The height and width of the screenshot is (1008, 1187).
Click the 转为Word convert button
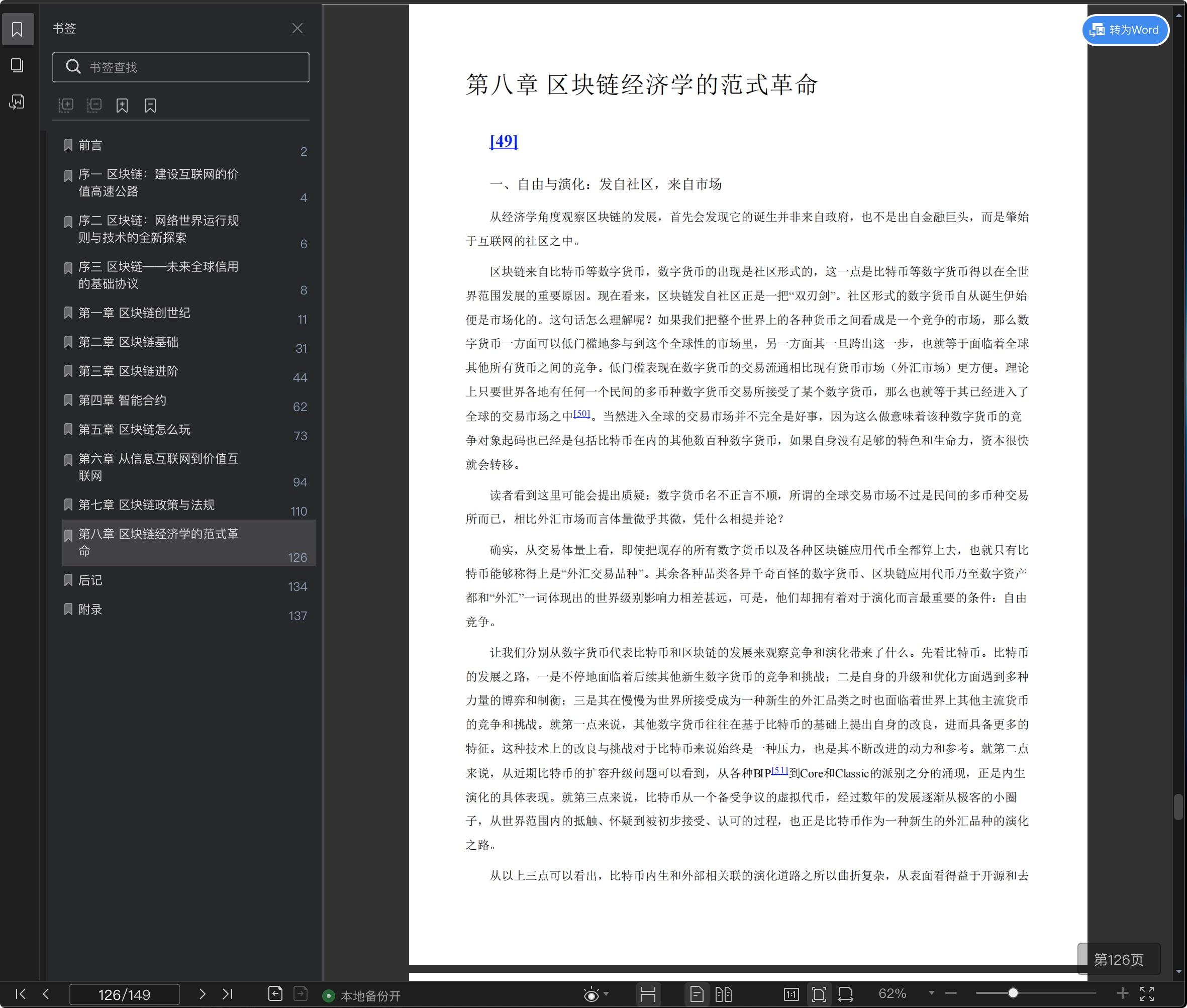[1125, 30]
